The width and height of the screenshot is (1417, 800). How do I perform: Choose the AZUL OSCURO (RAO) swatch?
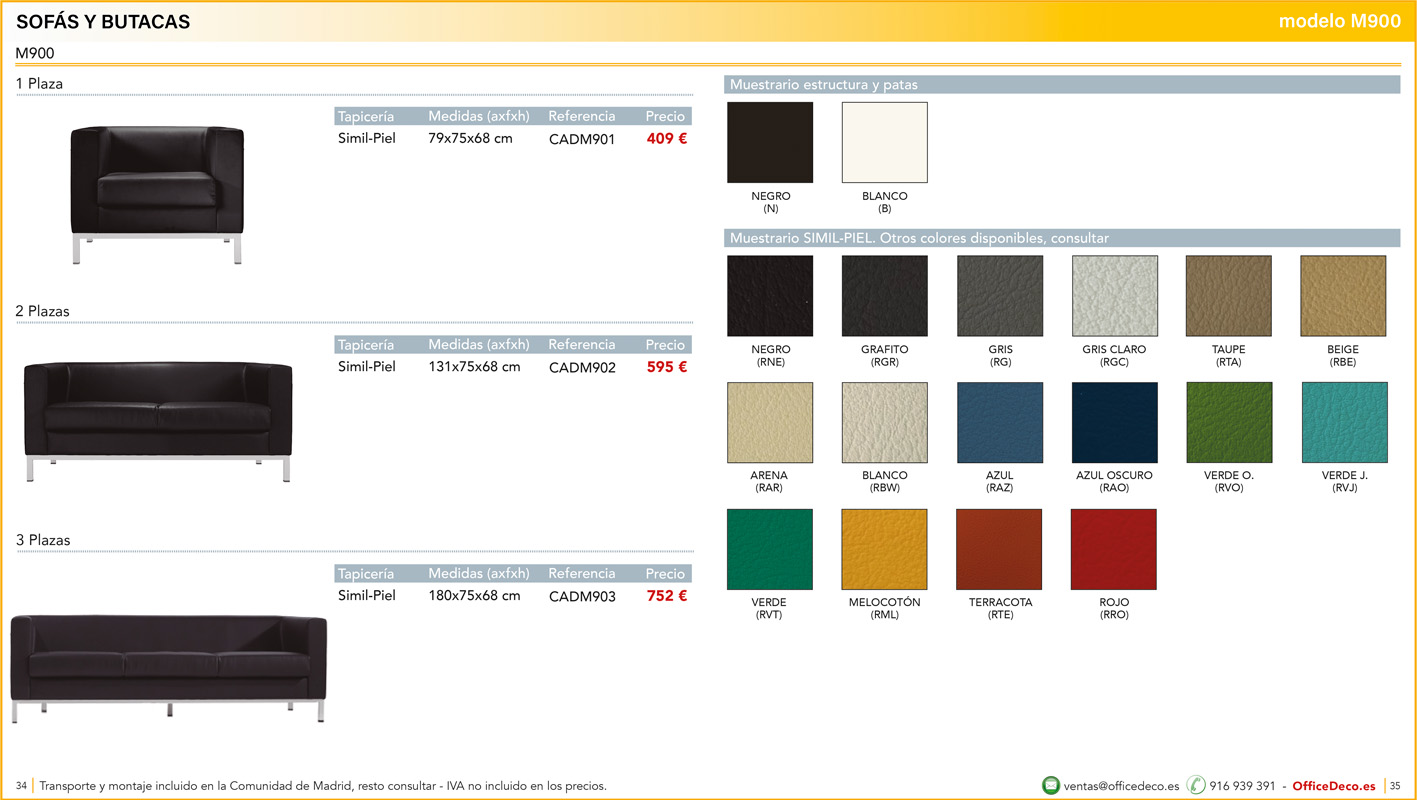pyautogui.click(x=1115, y=422)
